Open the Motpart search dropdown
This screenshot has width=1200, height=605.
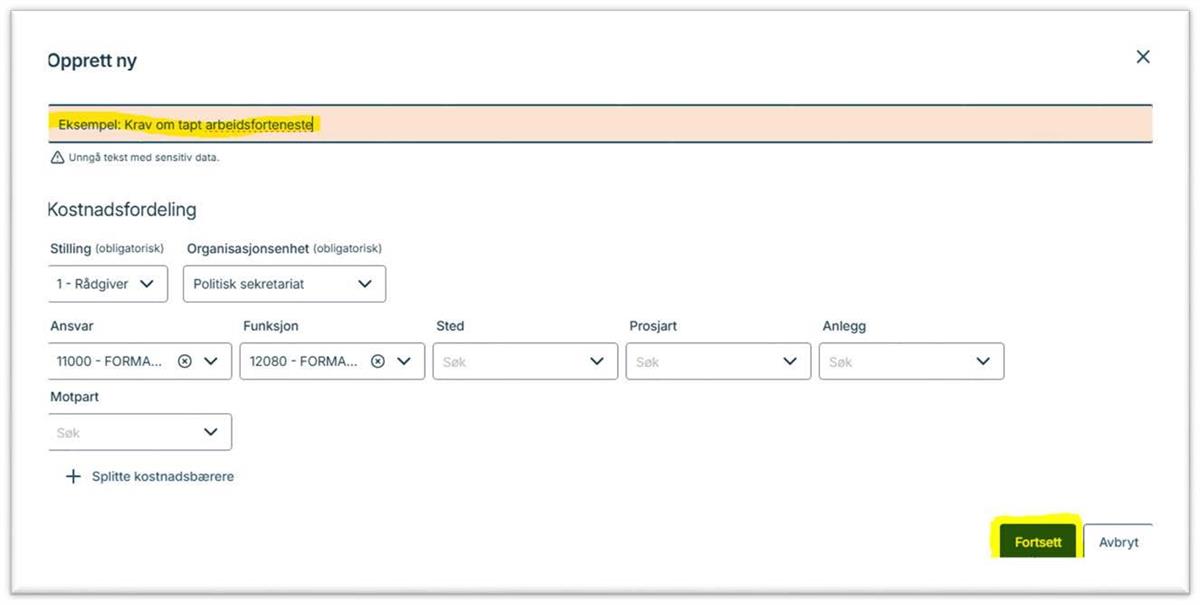210,432
